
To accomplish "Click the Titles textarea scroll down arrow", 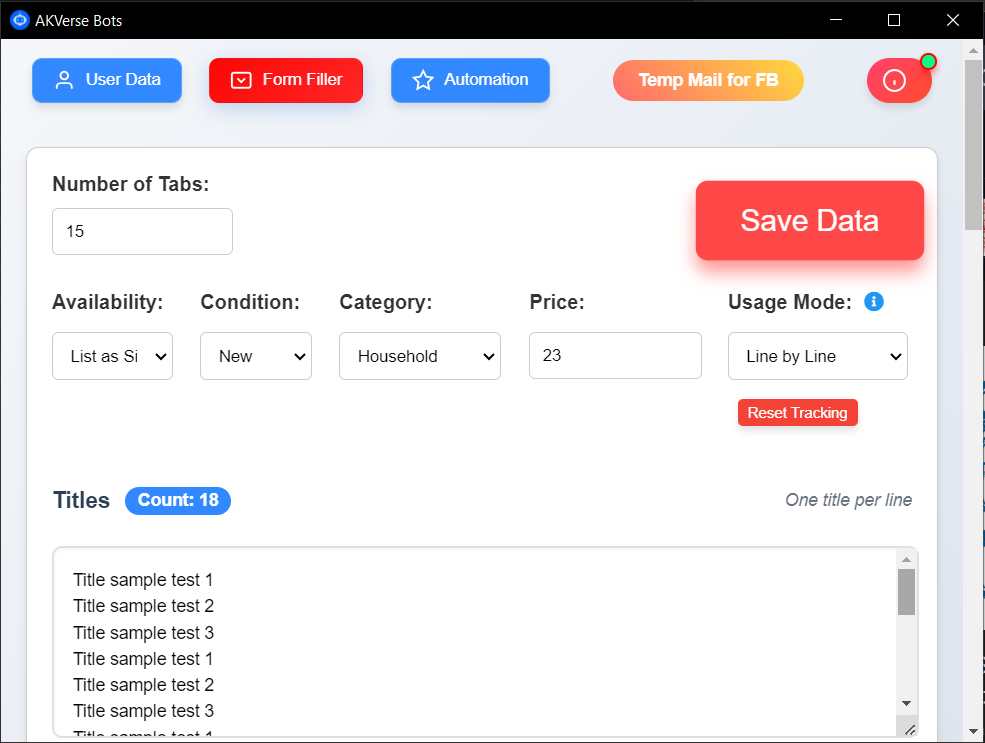I will 906,703.
